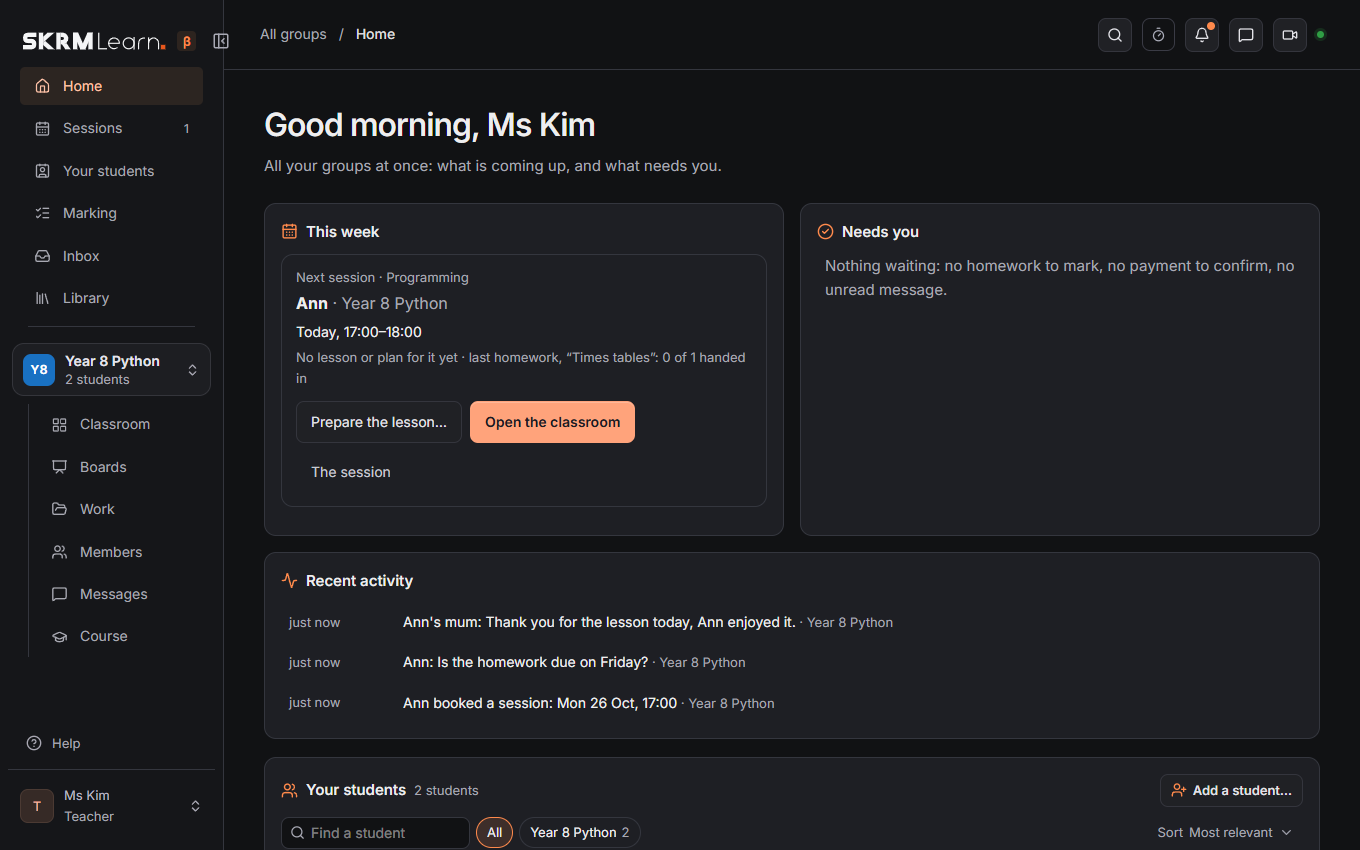Click the beta badge next to the logo
1360x850 pixels.
pos(186,41)
